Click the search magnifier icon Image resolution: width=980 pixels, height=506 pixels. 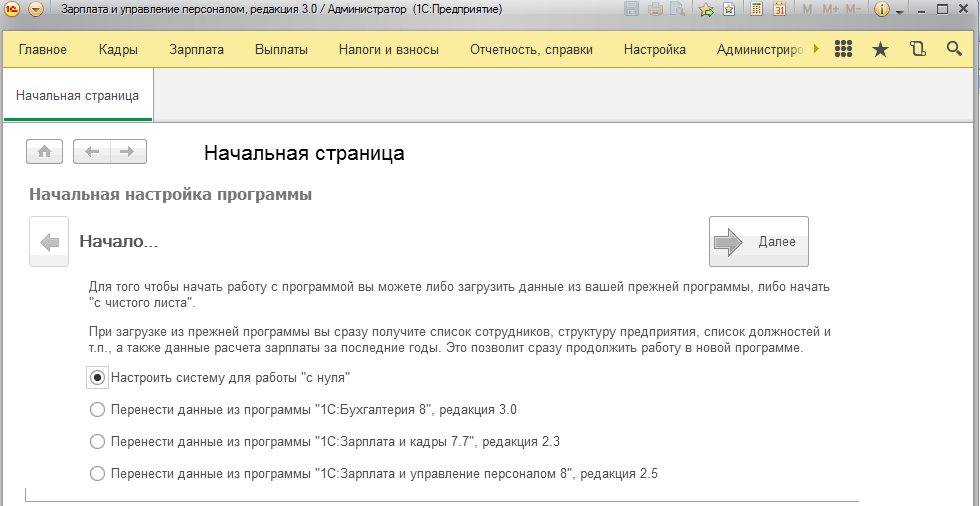954,49
